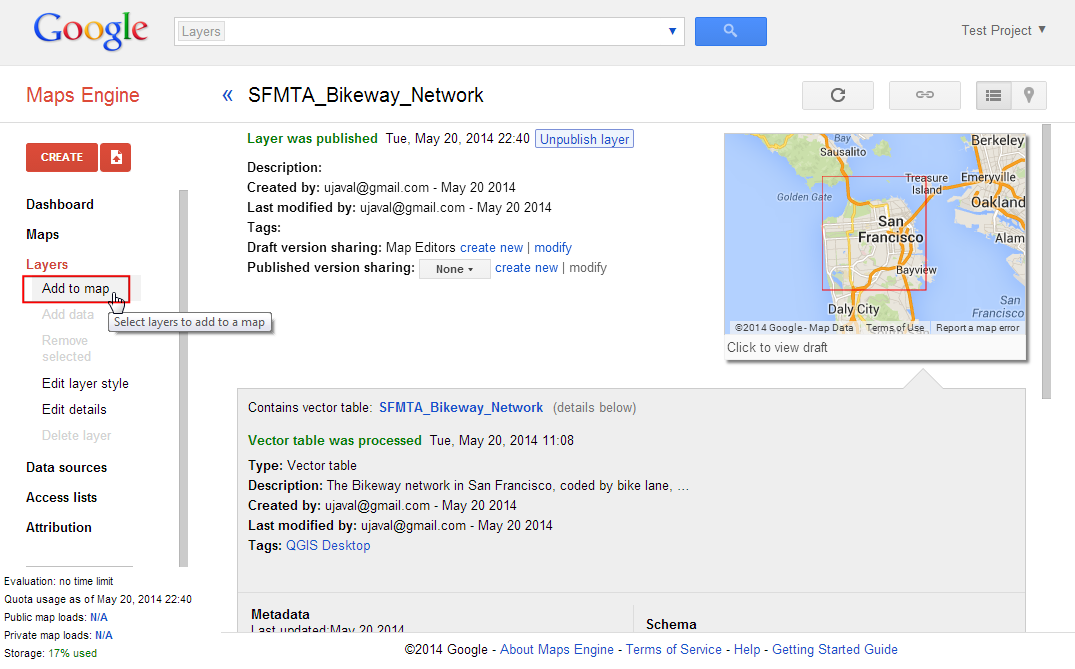Open Dashboard in the sidebar
The height and width of the screenshot is (669, 1075).
click(60, 204)
